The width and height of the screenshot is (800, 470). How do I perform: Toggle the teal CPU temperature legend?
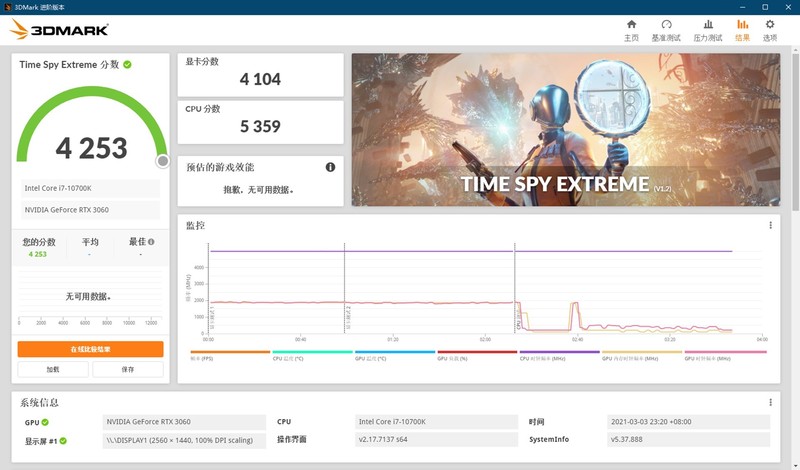click(312, 355)
